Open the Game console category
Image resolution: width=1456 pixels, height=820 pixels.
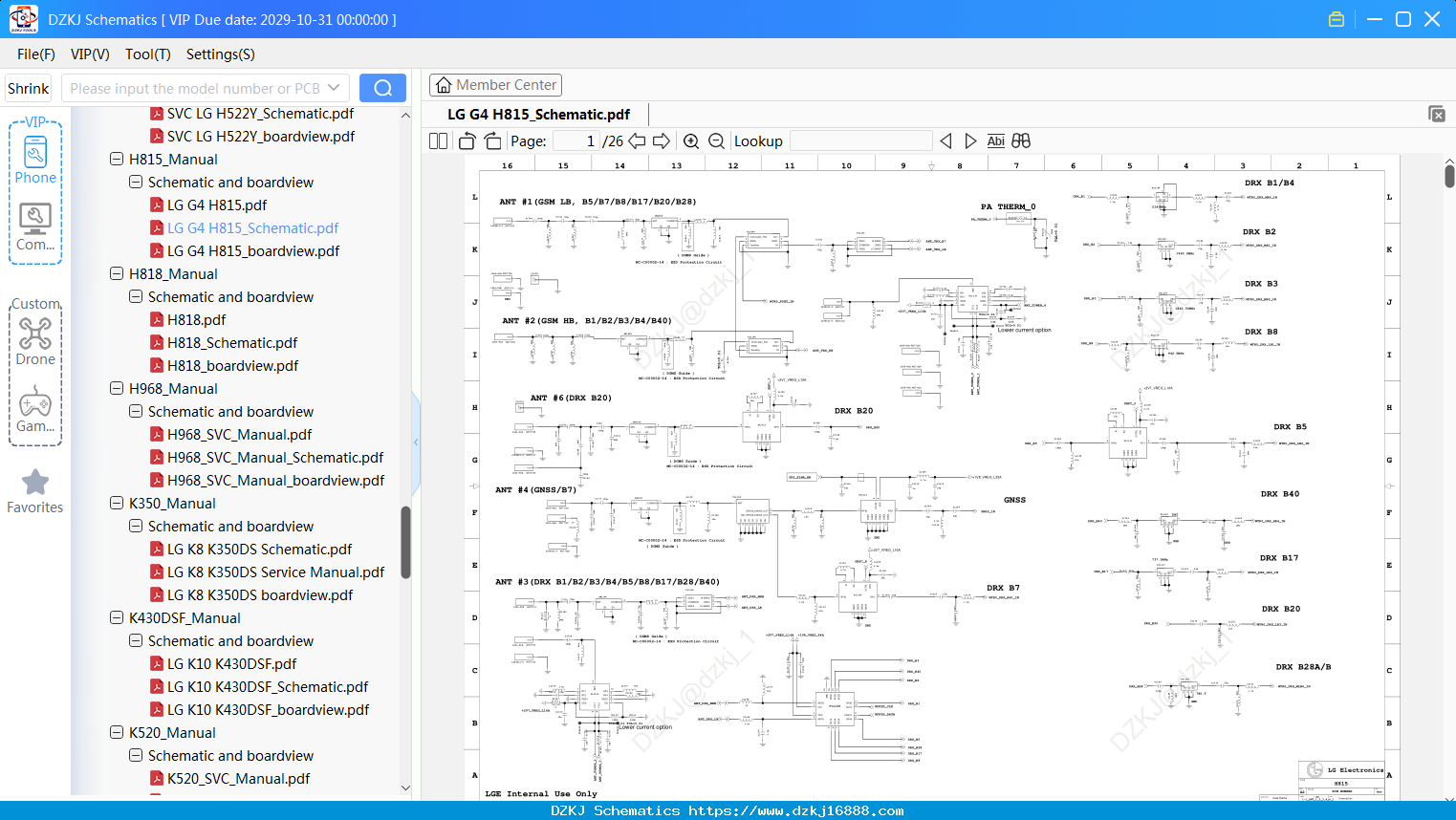35,409
